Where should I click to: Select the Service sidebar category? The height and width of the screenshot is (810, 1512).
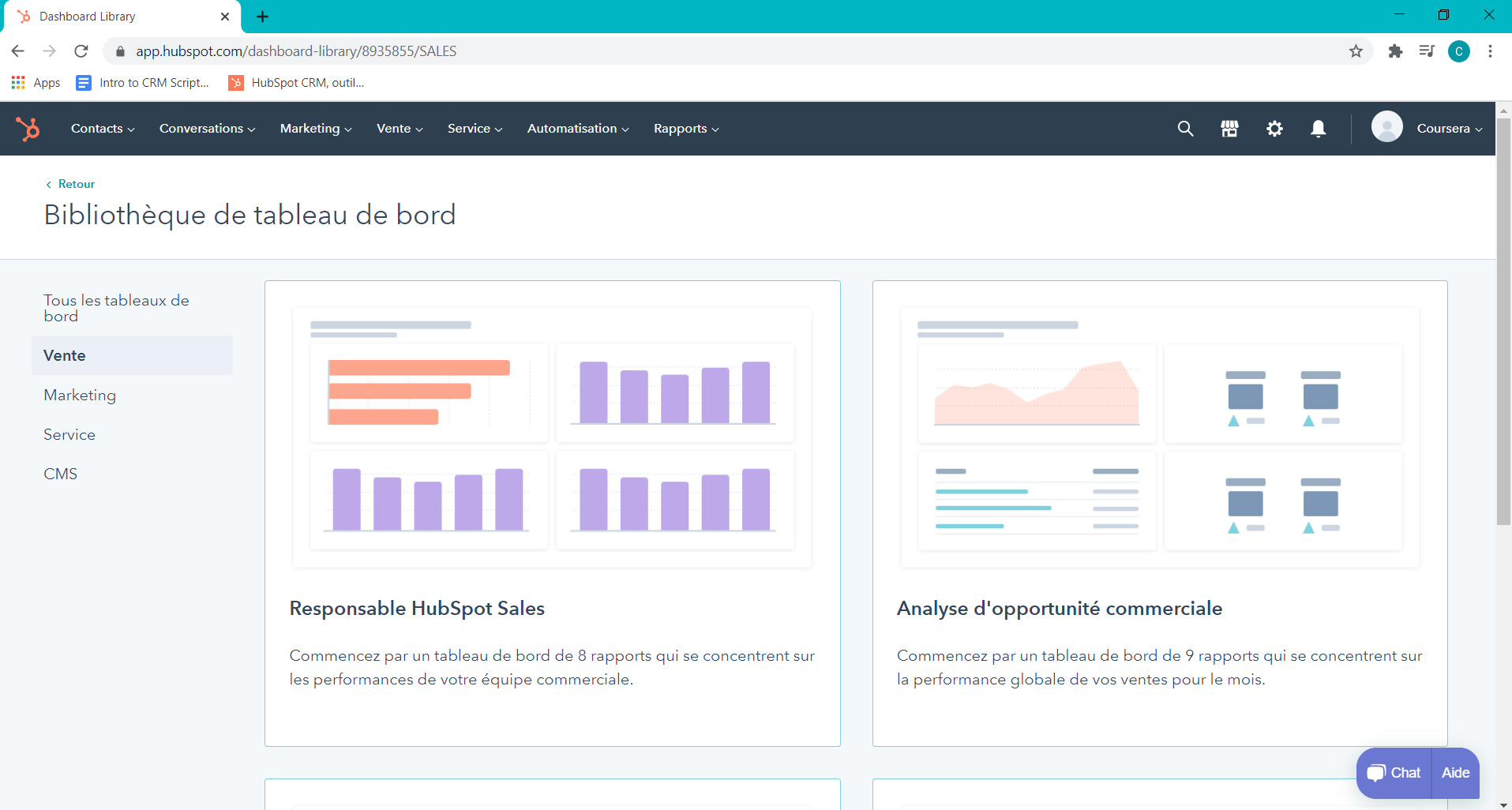132,434
